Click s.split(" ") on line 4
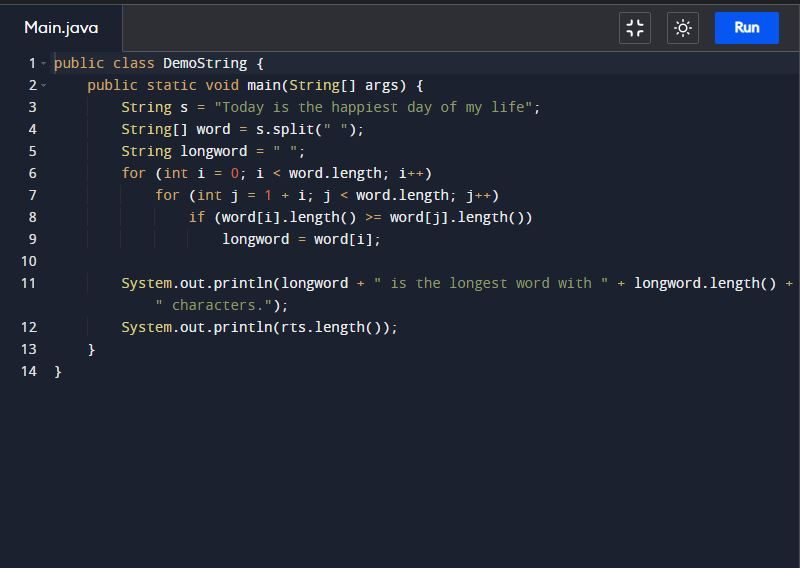The image size is (800, 568). click(x=306, y=129)
